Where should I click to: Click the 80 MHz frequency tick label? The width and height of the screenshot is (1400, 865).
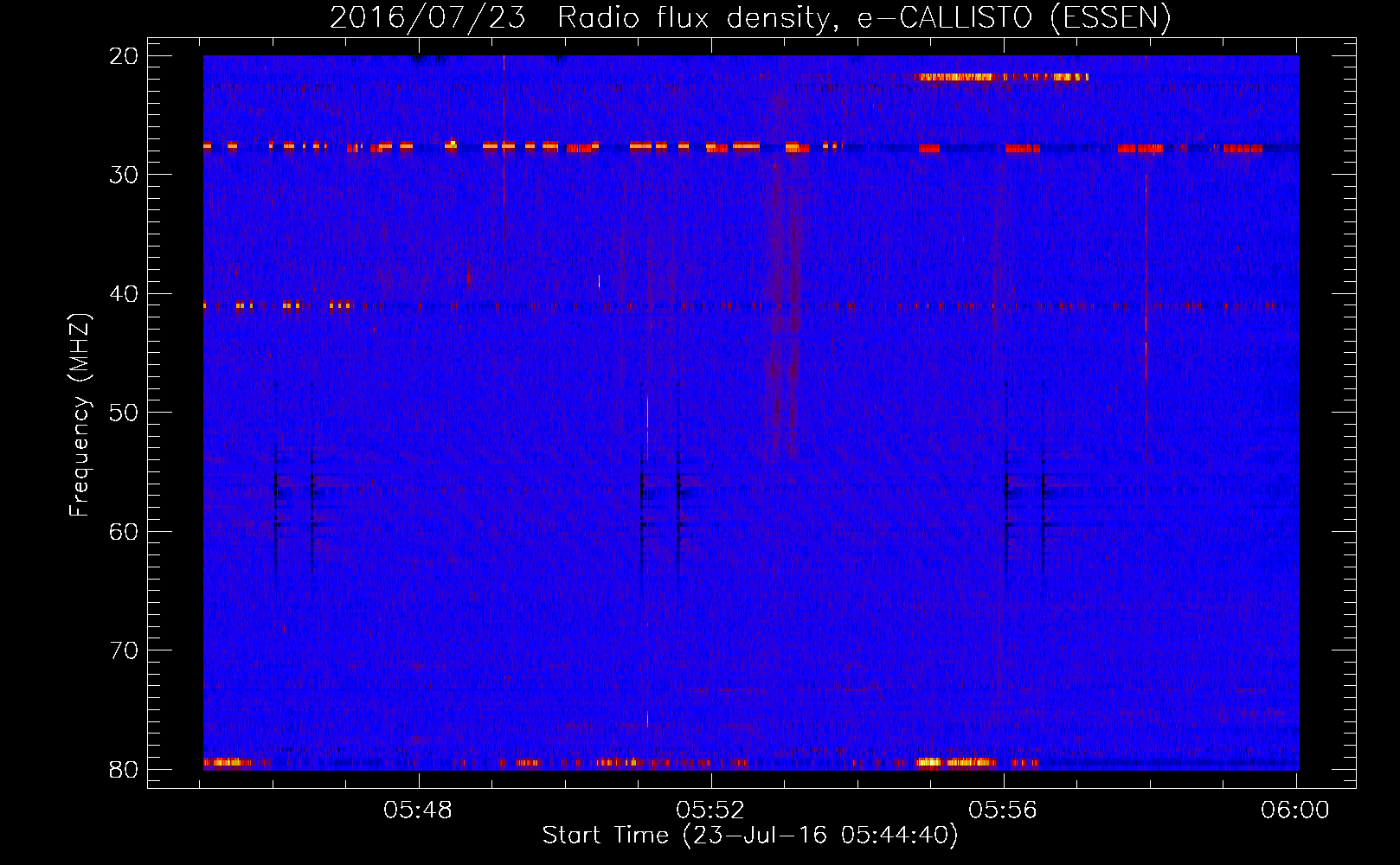pos(124,770)
